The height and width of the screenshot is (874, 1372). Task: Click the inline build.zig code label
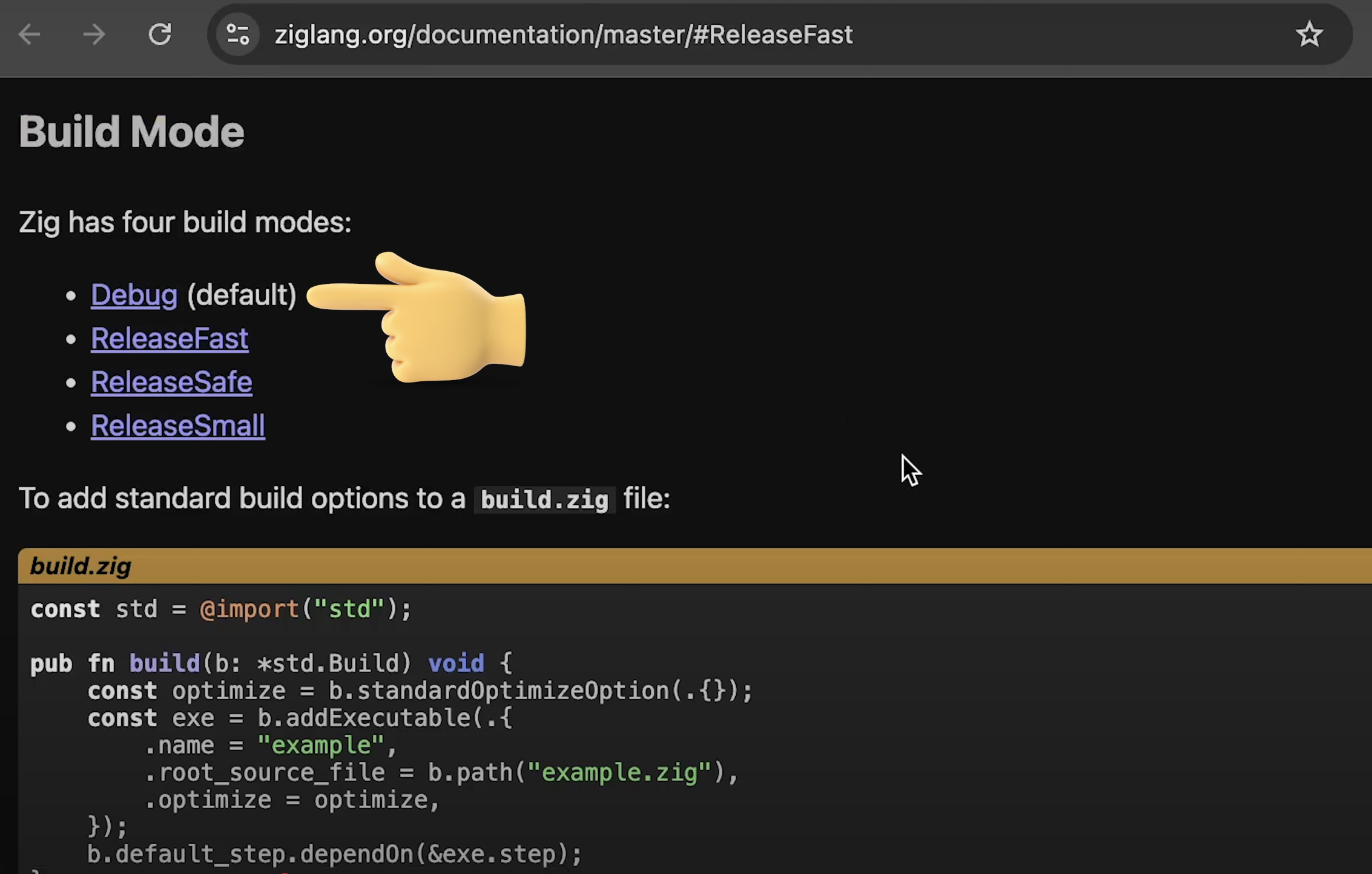pyautogui.click(x=544, y=500)
